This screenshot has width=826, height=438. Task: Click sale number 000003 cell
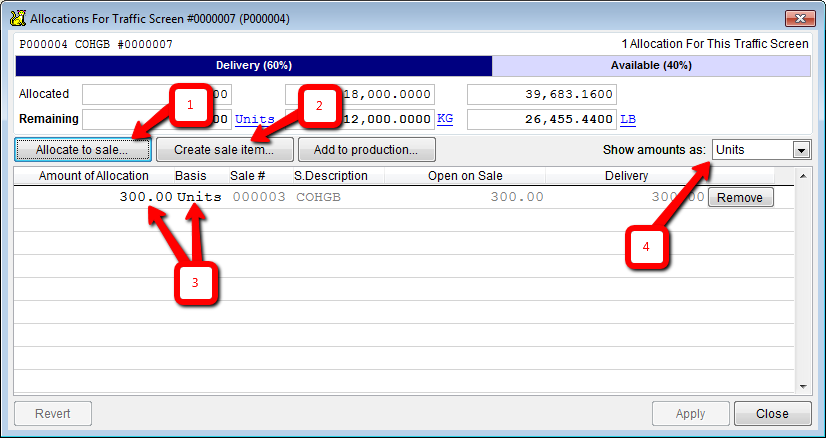click(x=259, y=197)
